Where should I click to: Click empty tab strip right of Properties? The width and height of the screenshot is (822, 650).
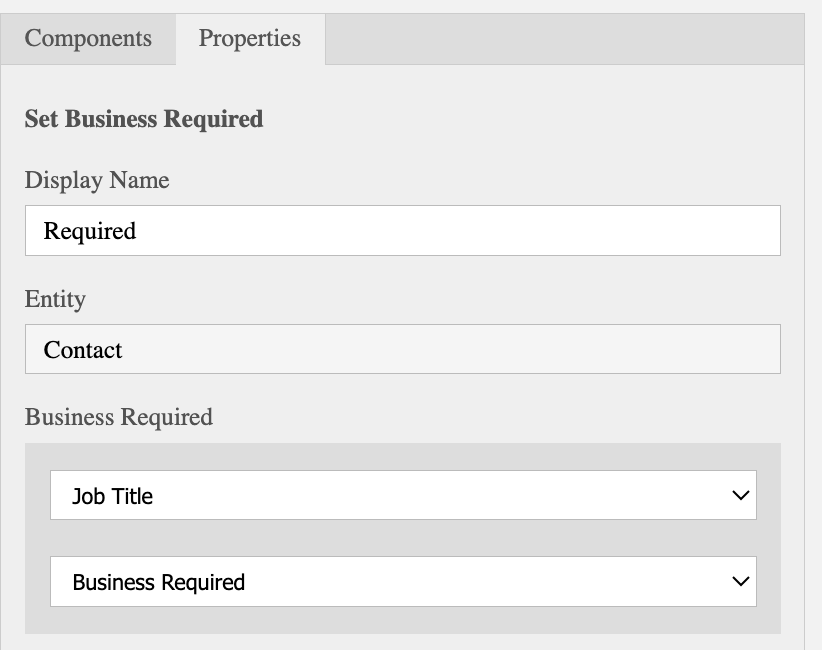point(560,39)
